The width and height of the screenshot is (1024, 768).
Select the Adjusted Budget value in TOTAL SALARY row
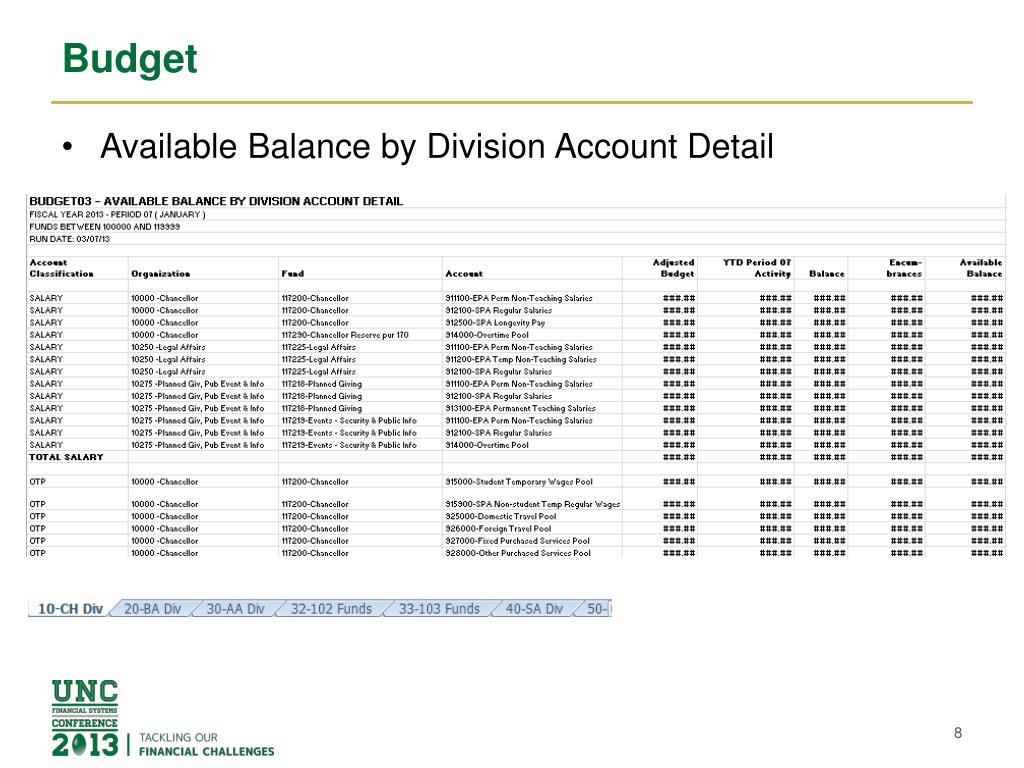[679, 457]
